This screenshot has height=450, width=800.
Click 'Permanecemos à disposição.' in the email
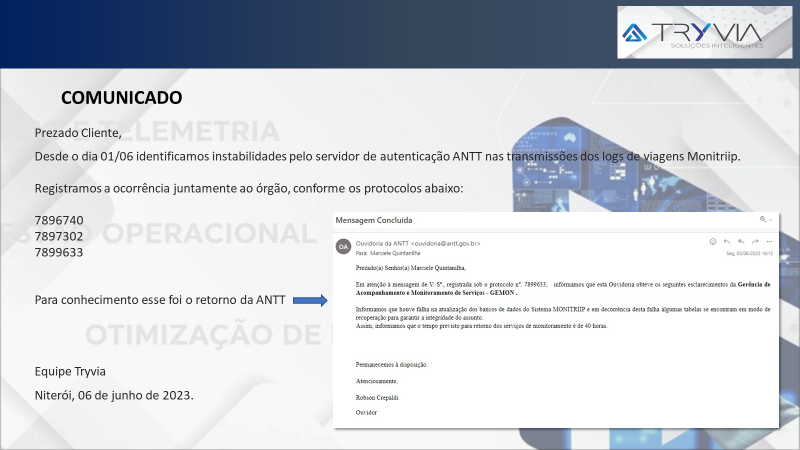click(x=391, y=365)
